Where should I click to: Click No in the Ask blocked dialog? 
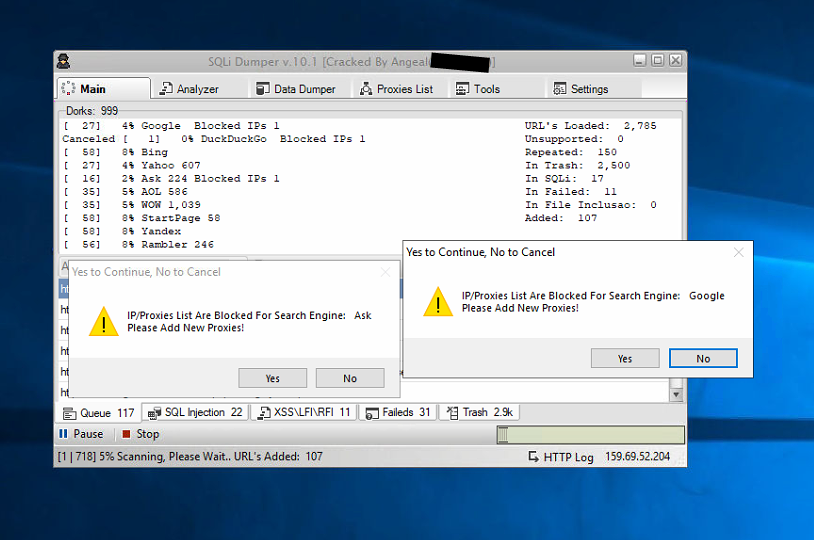(350, 378)
